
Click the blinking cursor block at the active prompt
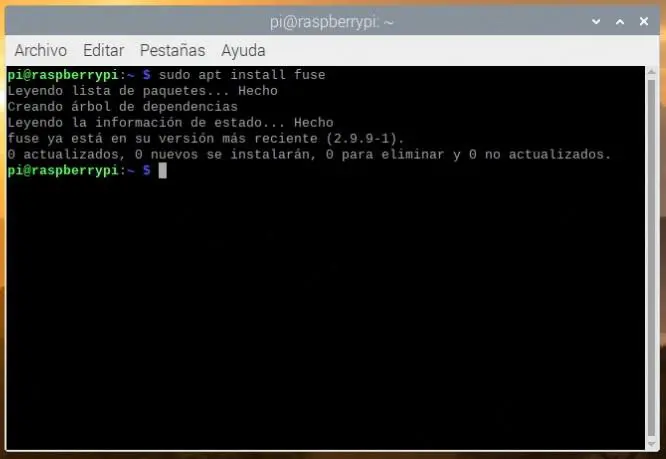[x=162, y=171]
